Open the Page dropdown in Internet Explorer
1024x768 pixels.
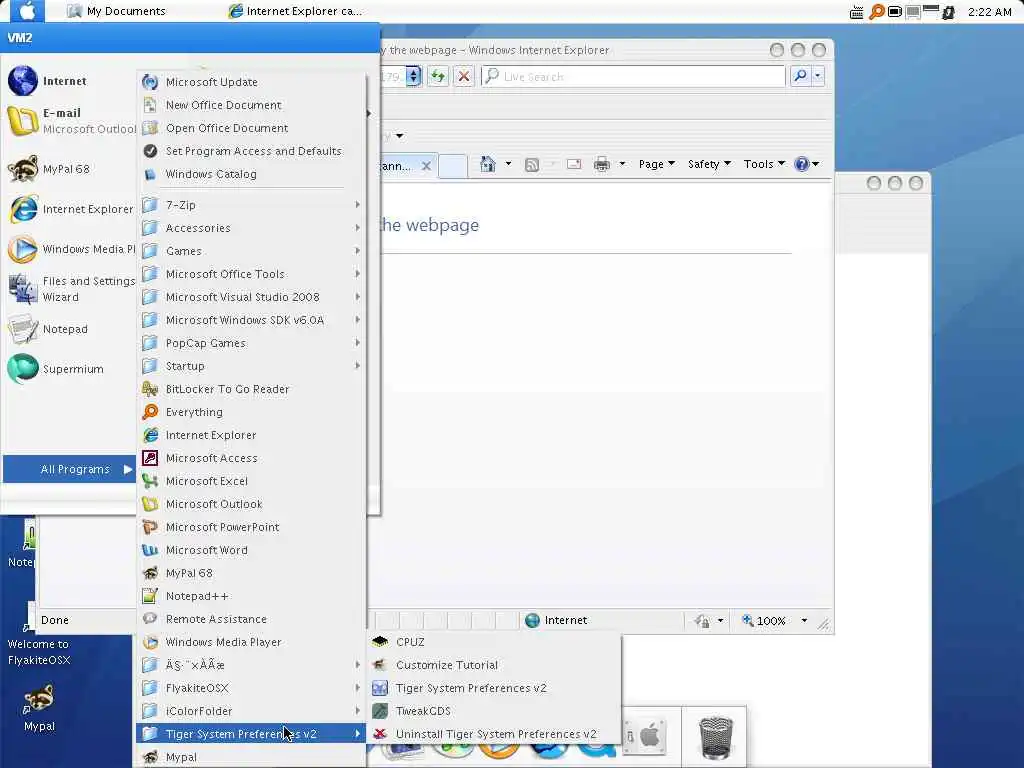(x=656, y=164)
